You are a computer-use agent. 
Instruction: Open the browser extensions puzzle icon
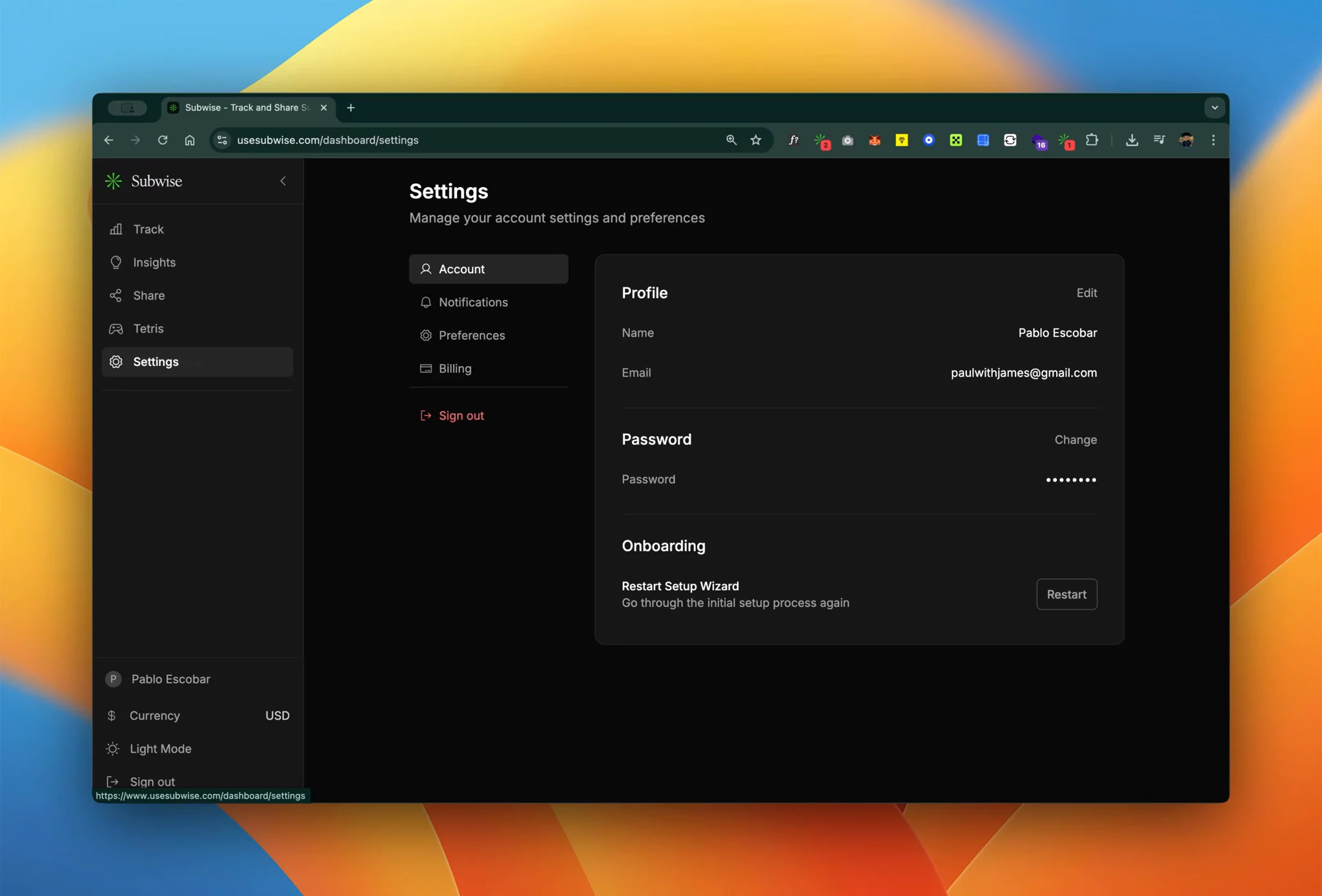(1092, 140)
